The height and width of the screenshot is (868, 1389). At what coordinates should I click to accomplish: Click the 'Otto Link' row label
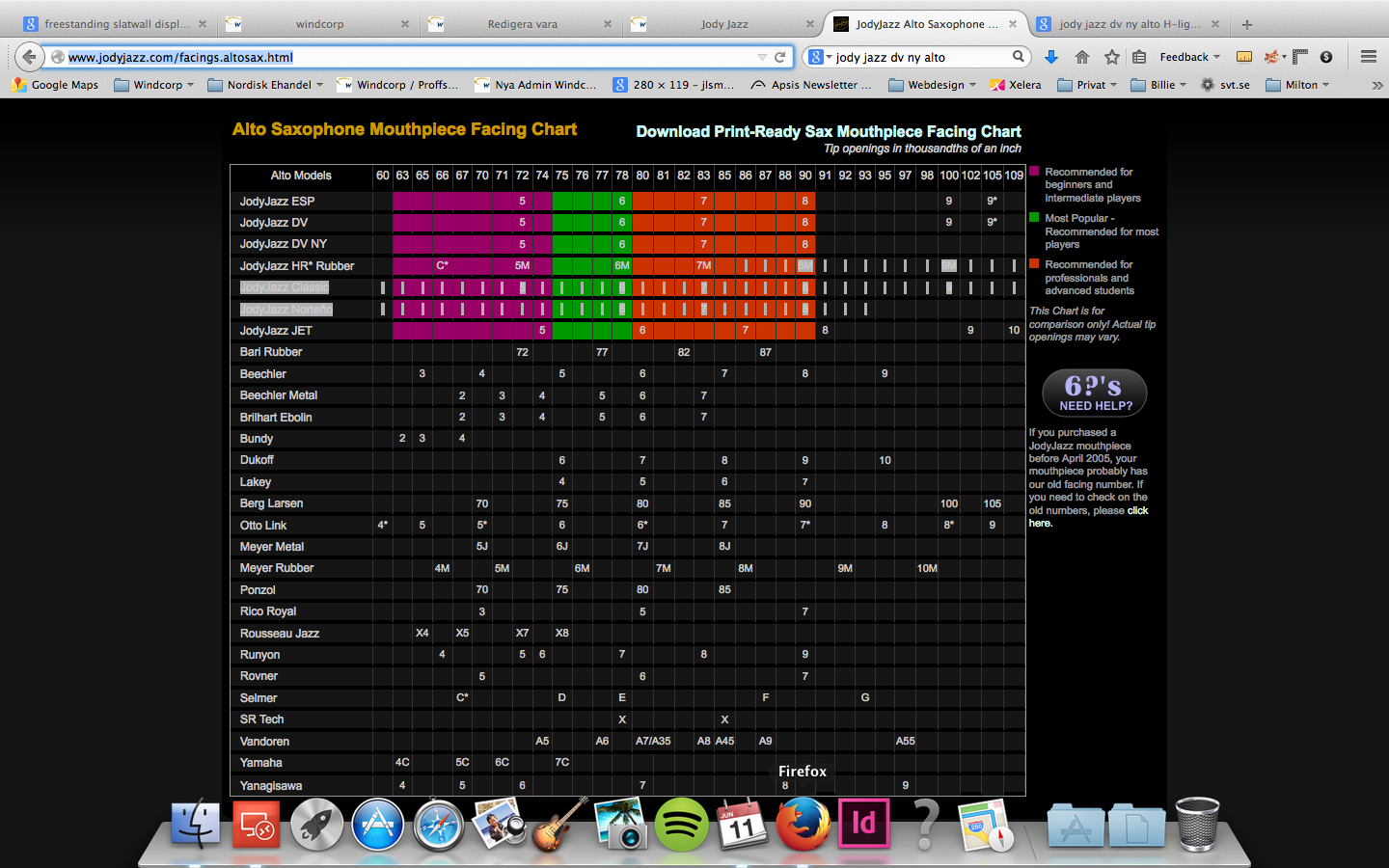[263, 526]
